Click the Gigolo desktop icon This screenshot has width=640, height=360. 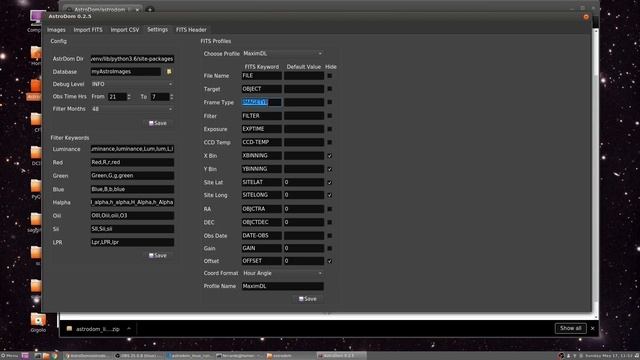(38, 322)
